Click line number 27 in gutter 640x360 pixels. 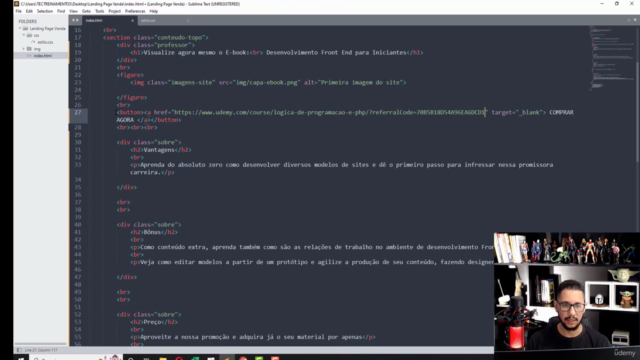[78, 112]
